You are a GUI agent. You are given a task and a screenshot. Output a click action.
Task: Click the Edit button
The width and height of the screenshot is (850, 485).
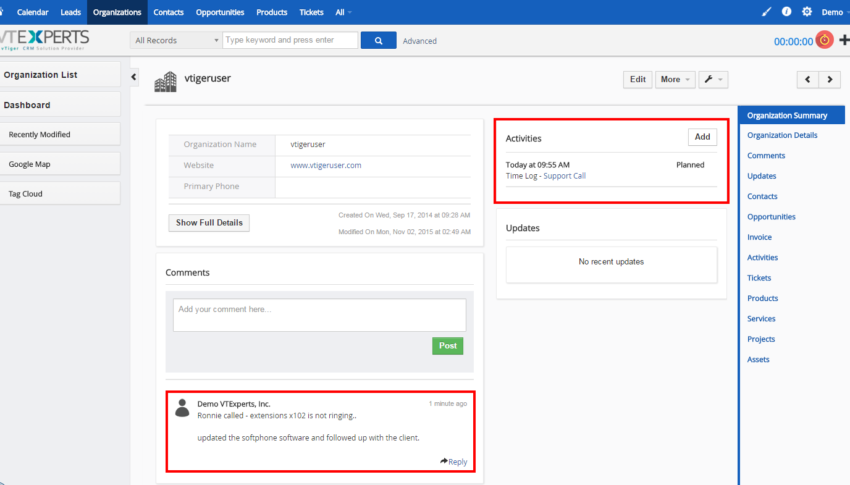638,80
